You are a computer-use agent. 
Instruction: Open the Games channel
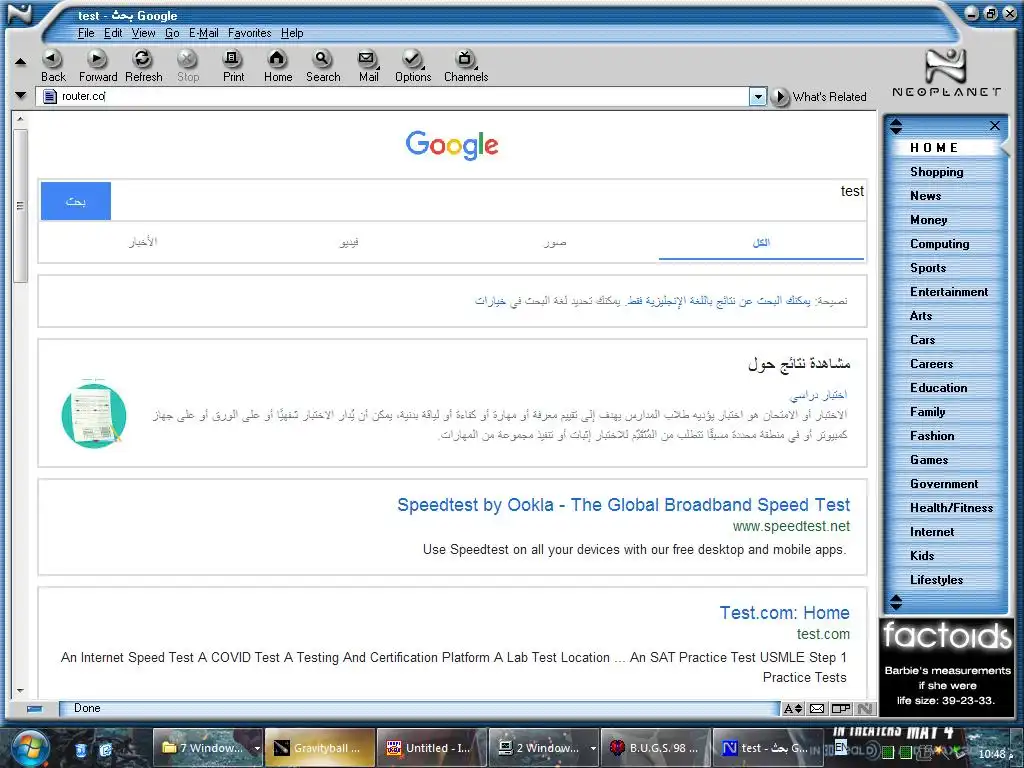click(929, 460)
